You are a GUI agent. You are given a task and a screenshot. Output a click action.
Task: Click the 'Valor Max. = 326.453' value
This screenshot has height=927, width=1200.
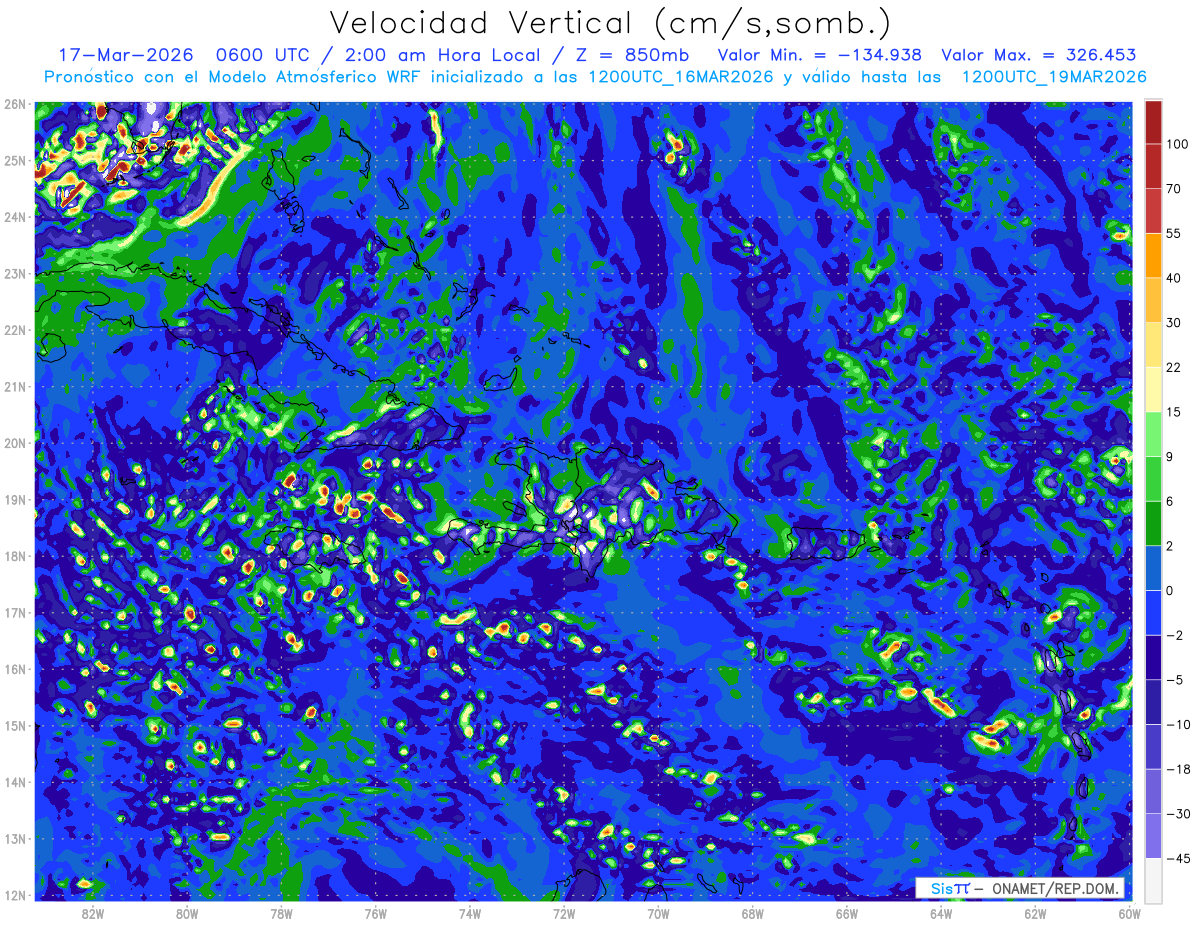(1039, 55)
